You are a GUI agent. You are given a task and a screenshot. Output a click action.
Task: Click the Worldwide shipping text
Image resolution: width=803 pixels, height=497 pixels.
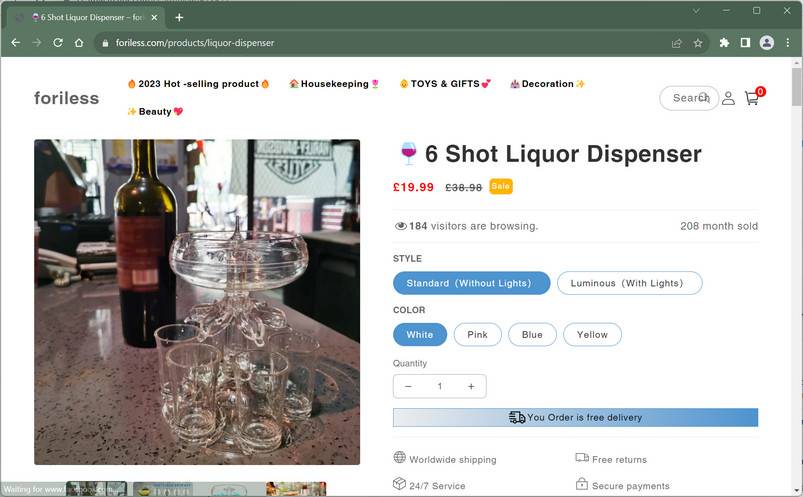pyautogui.click(x=453, y=460)
